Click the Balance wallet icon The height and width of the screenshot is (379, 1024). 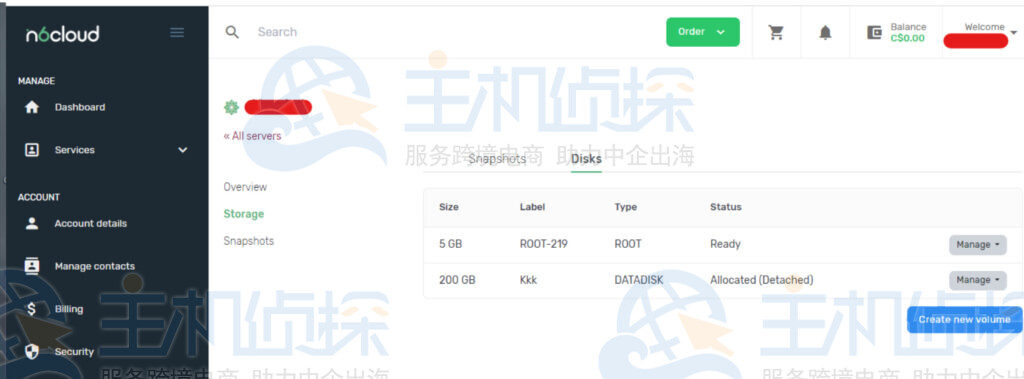874,32
